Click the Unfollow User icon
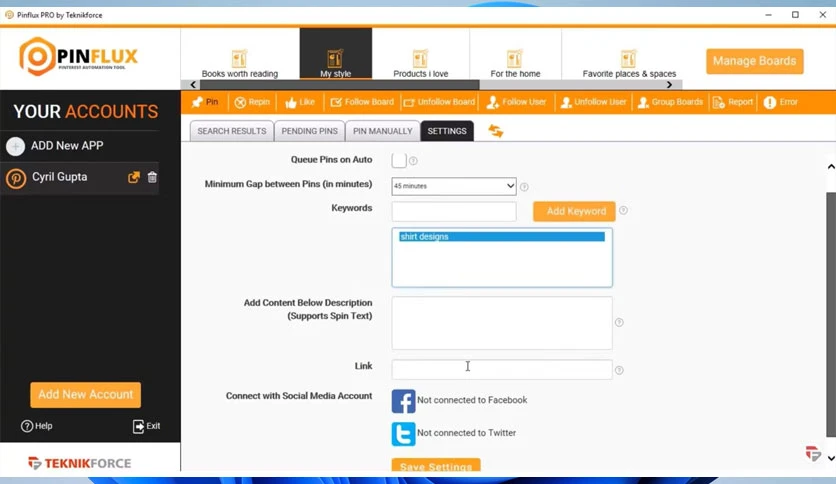Image resolution: width=836 pixels, height=484 pixels. coord(567,102)
